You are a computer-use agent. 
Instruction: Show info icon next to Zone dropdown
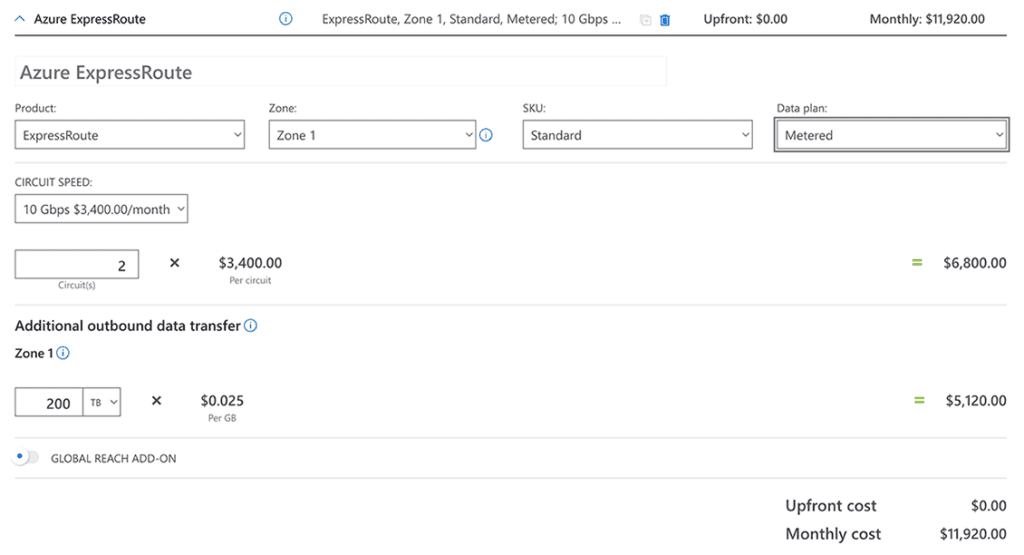[x=486, y=135]
